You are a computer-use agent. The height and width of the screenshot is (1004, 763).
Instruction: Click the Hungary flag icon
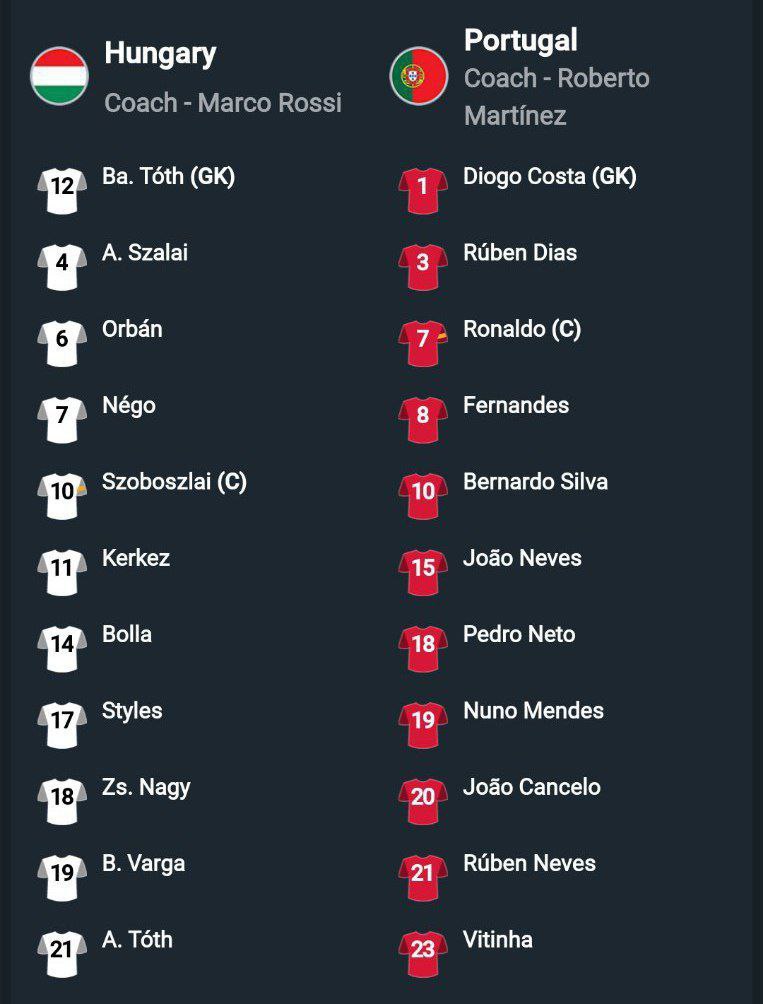point(60,76)
